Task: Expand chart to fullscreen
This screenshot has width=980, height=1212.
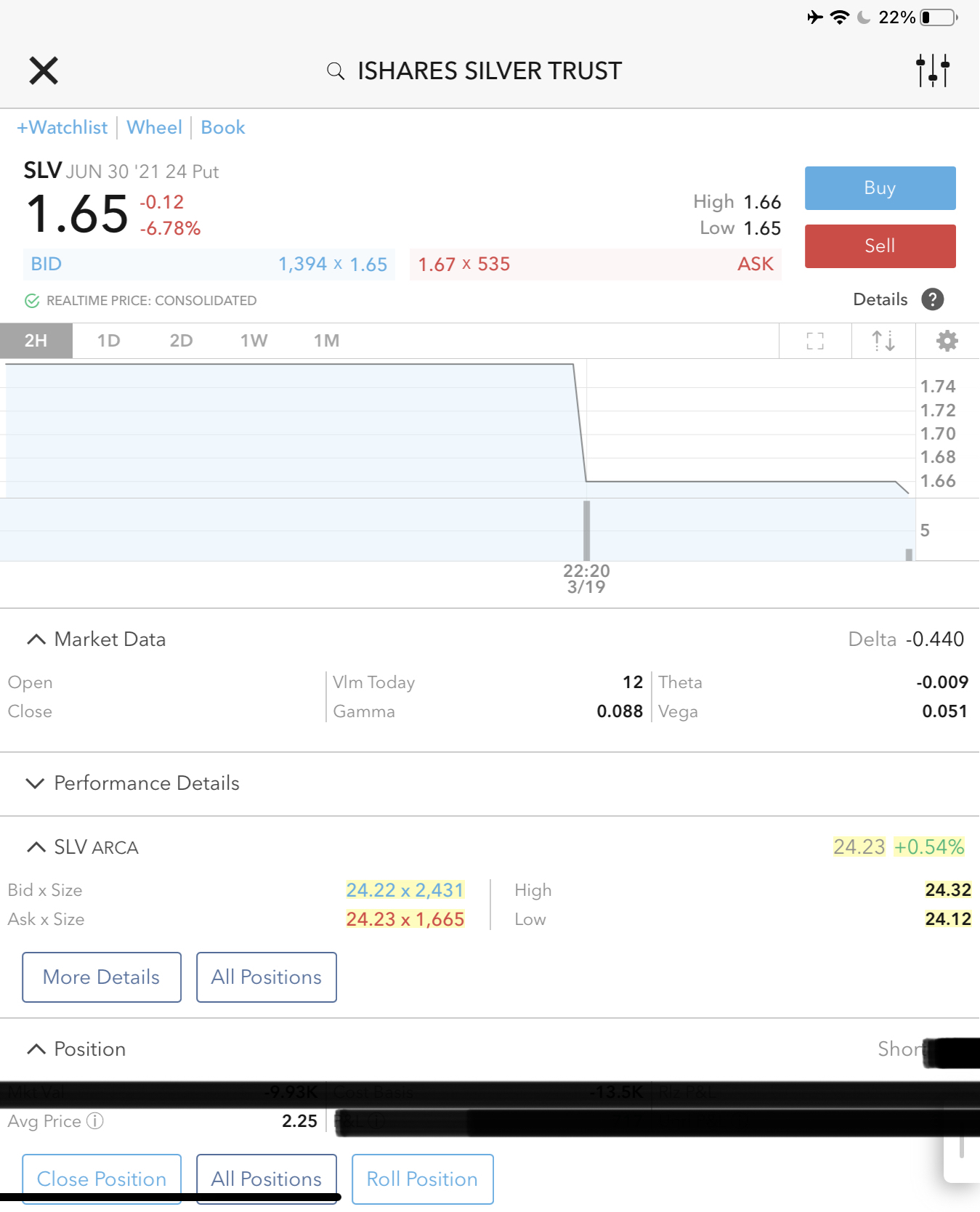Action: [815, 341]
